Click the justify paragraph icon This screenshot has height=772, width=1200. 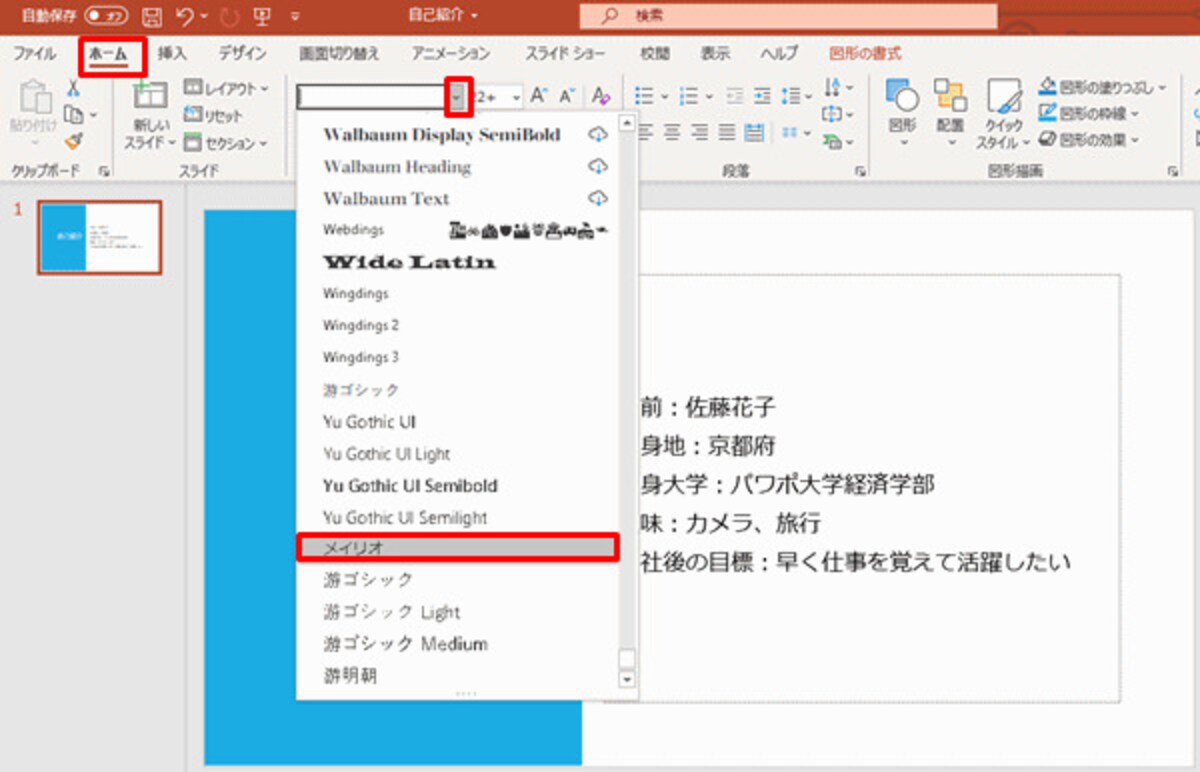727,132
